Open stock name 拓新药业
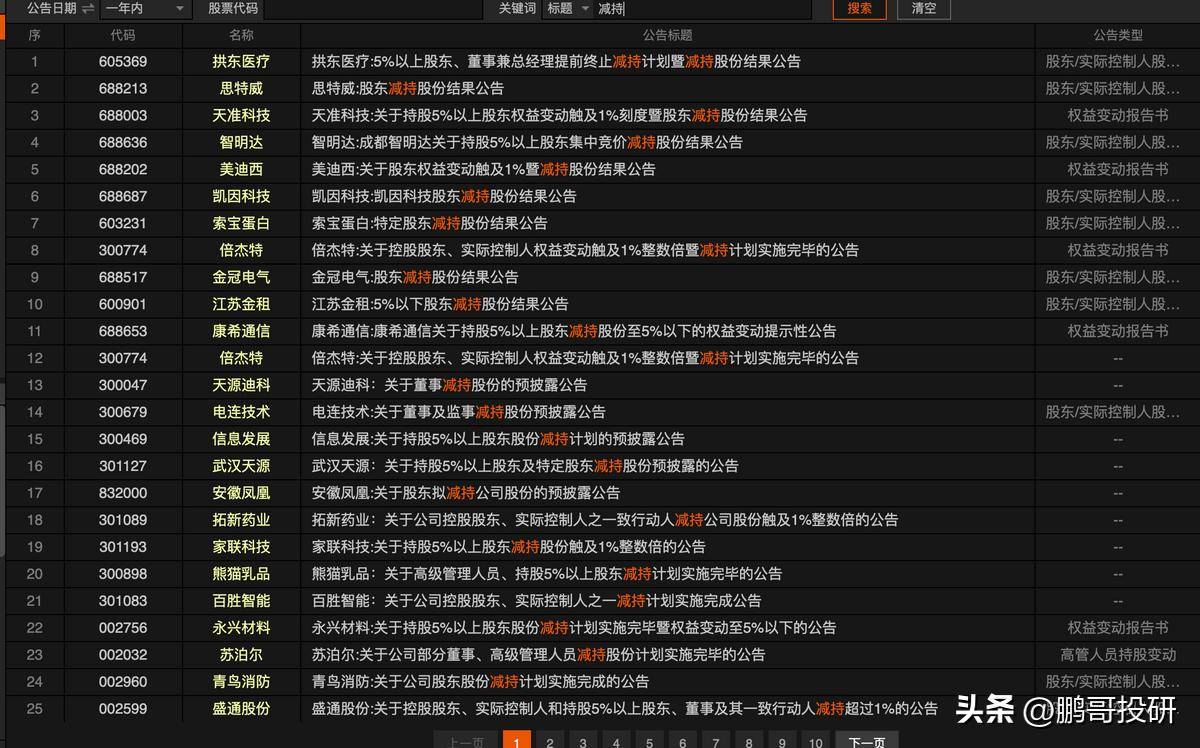Image resolution: width=1200 pixels, height=748 pixels. (x=241, y=520)
